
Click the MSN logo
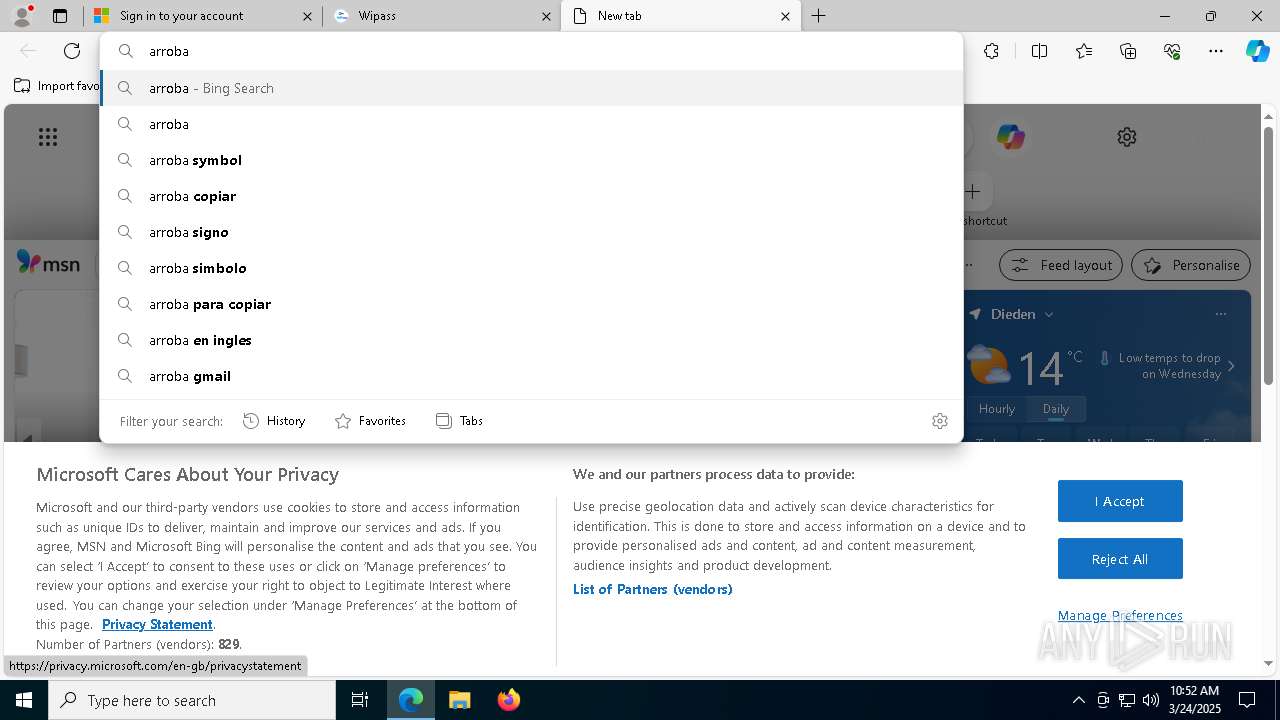tap(48, 263)
